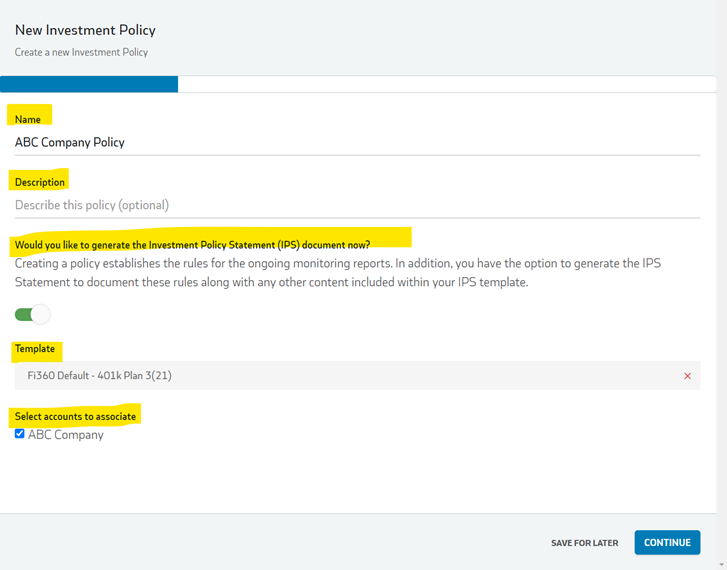Image resolution: width=727 pixels, height=570 pixels.
Task: Open the Template selector showing Fi360 Default
Action: (357, 375)
